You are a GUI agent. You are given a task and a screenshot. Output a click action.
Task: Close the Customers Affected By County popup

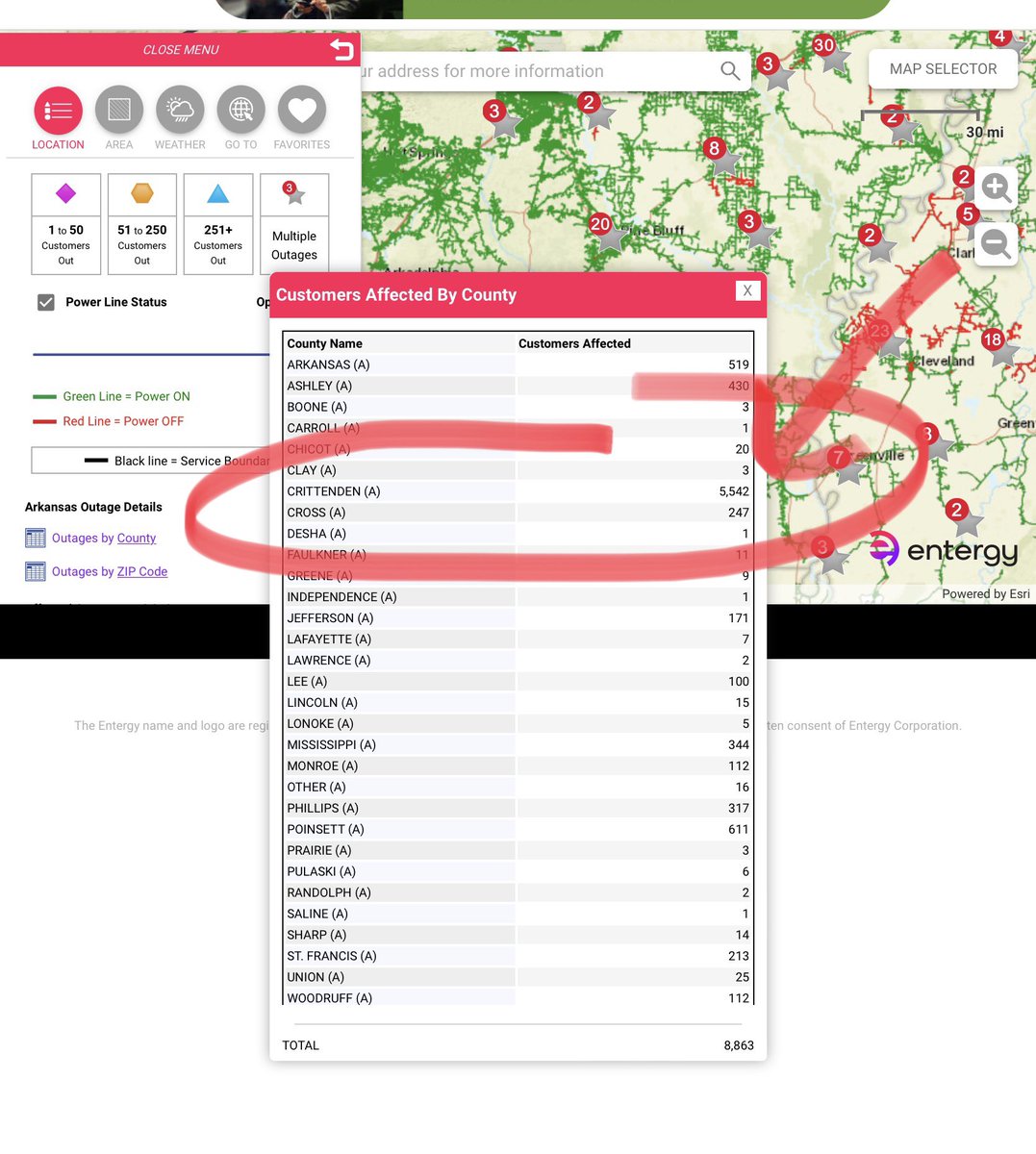click(747, 290)
